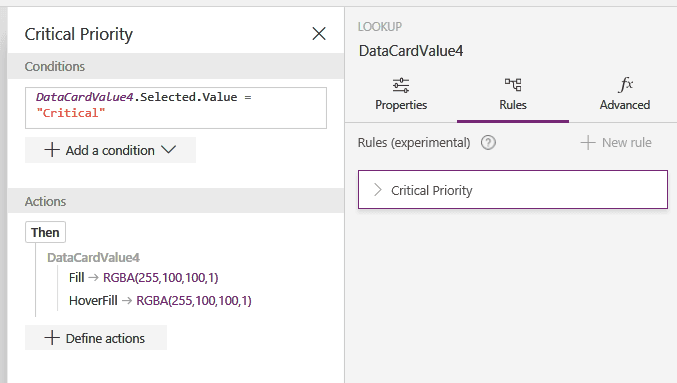Image resolution: width=677 pixels, height=383 pixels.
Task: Click the plus icon on Define actions
Action: click(x=52, y=338)
